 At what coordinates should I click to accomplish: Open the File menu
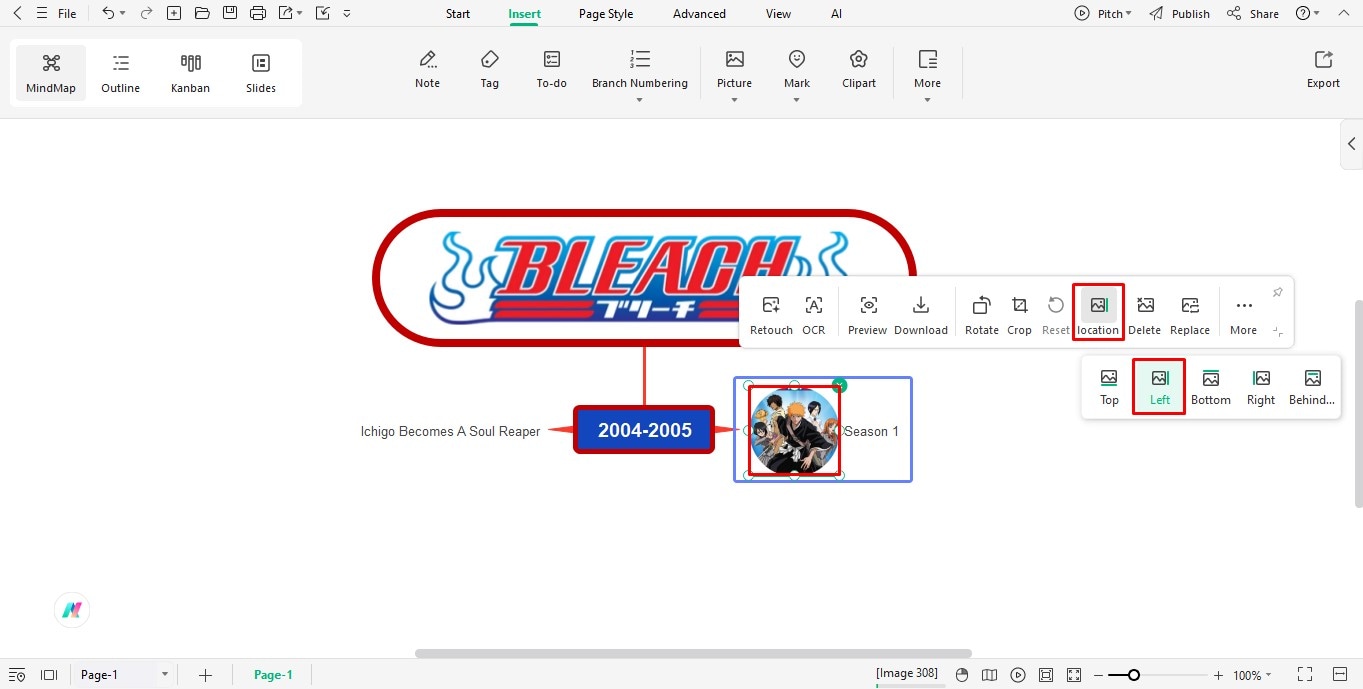[67, 14]
